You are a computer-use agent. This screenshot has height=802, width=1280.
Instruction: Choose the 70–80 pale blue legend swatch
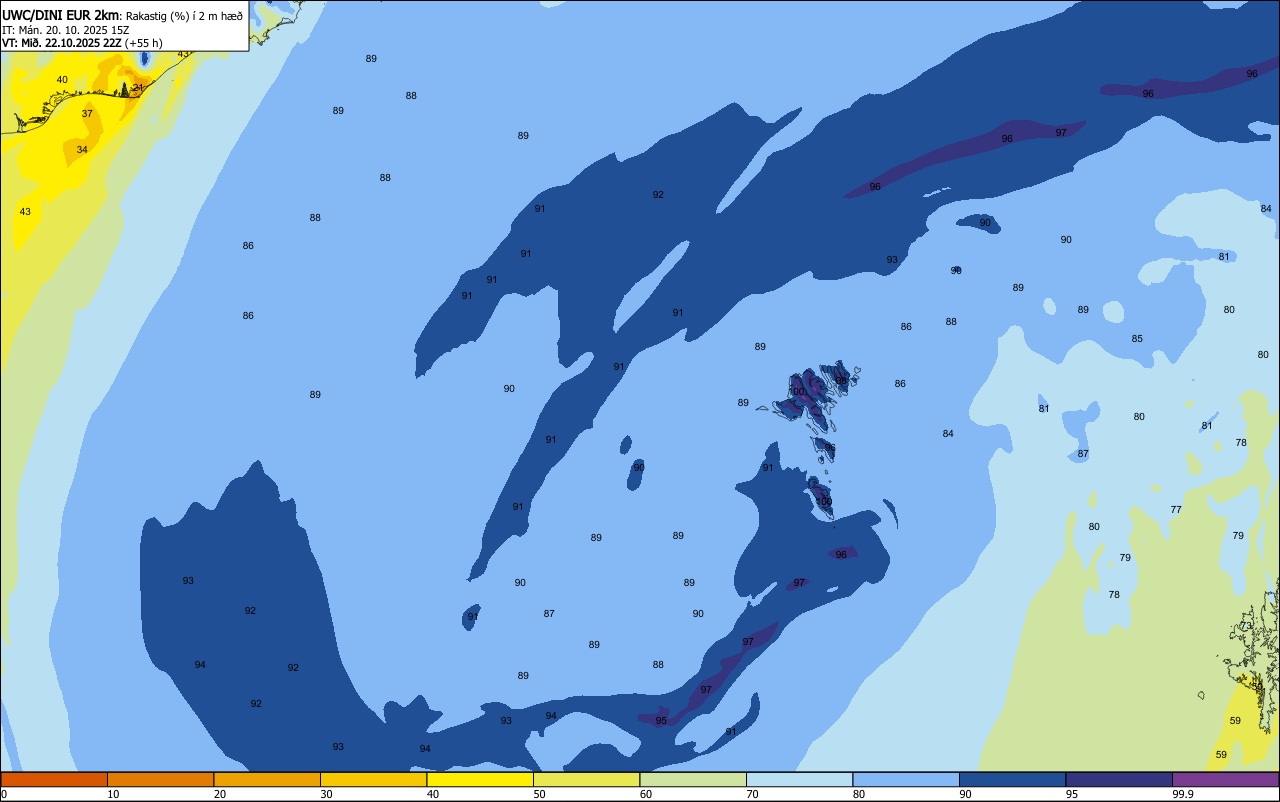799,780
